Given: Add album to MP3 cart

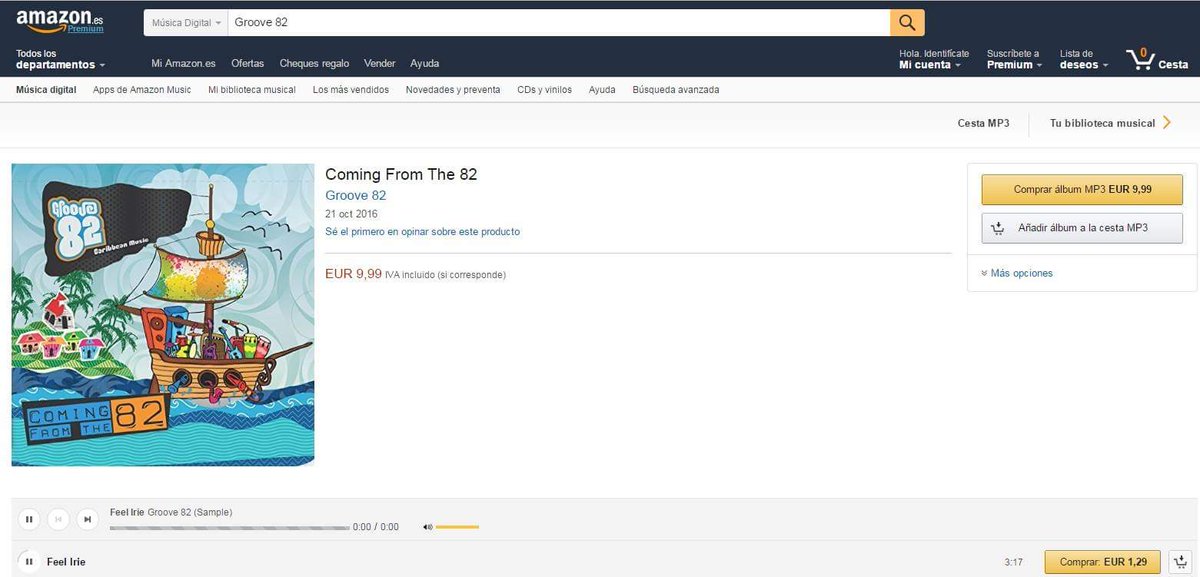Looking at the screenshot, I should (x=1082, y=228).
